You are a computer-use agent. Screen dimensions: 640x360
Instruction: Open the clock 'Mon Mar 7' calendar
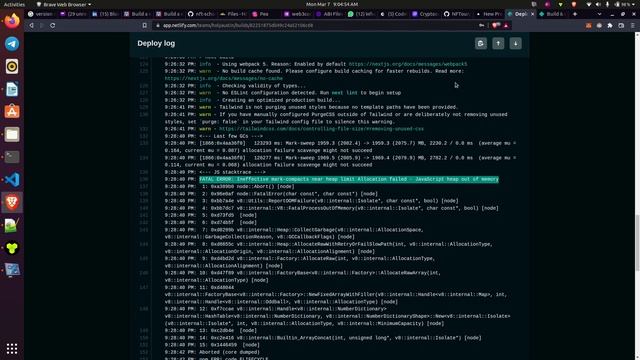[x=332, y=4]
